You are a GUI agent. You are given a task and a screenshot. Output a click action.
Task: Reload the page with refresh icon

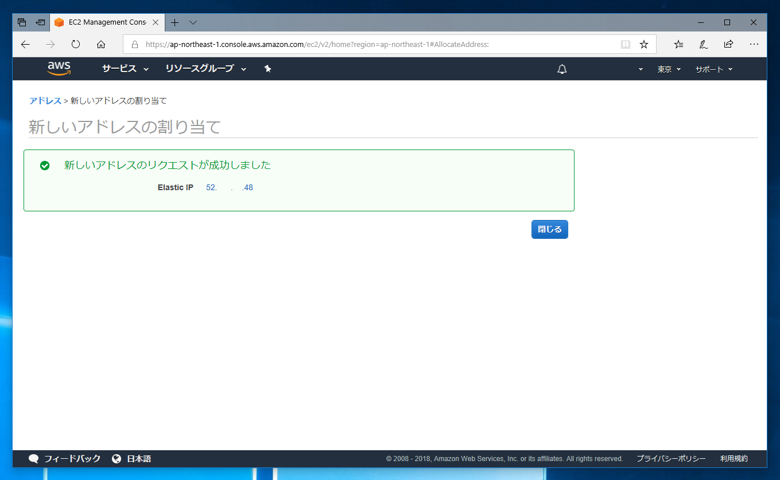pos(76,44)
